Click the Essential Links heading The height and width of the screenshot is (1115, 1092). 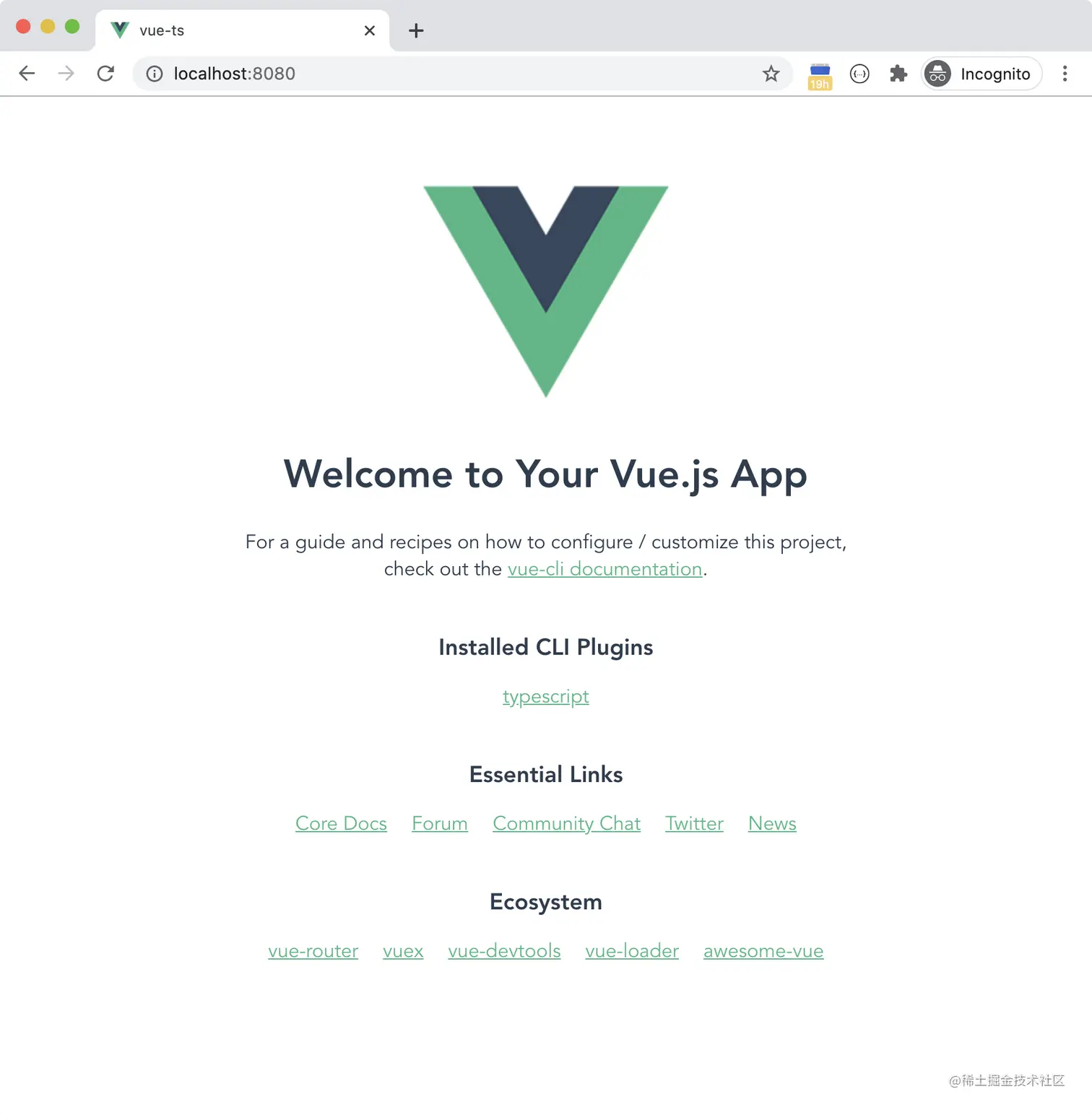pos(546,774)
